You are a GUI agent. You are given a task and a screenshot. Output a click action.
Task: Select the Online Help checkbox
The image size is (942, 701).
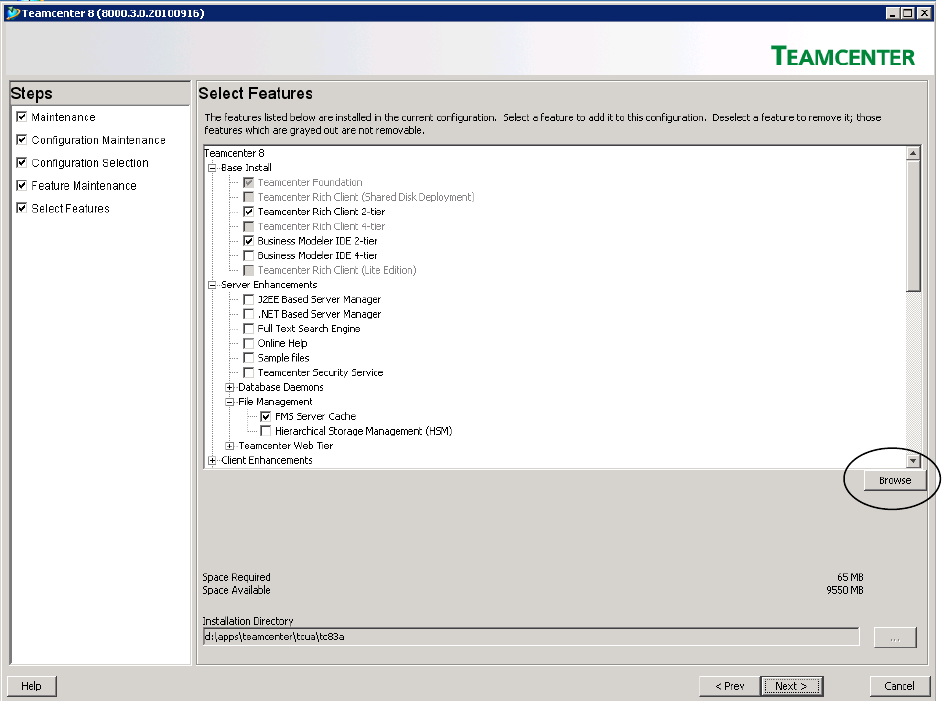248,343
